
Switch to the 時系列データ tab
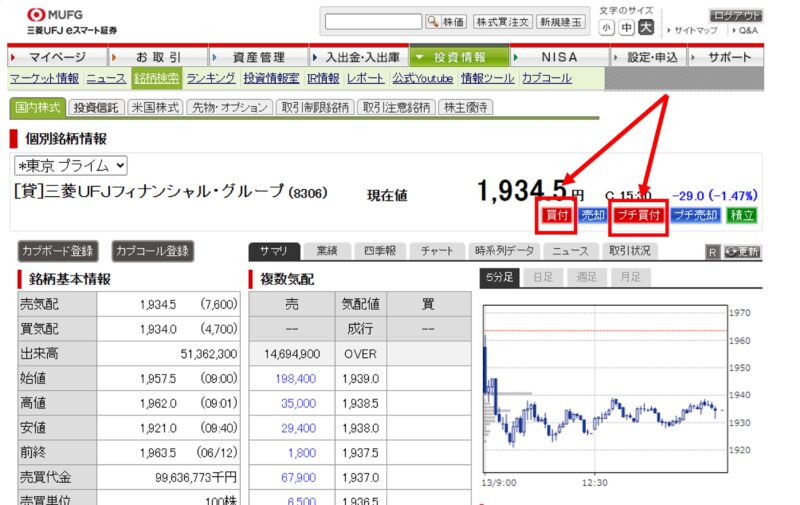[504, 251]
